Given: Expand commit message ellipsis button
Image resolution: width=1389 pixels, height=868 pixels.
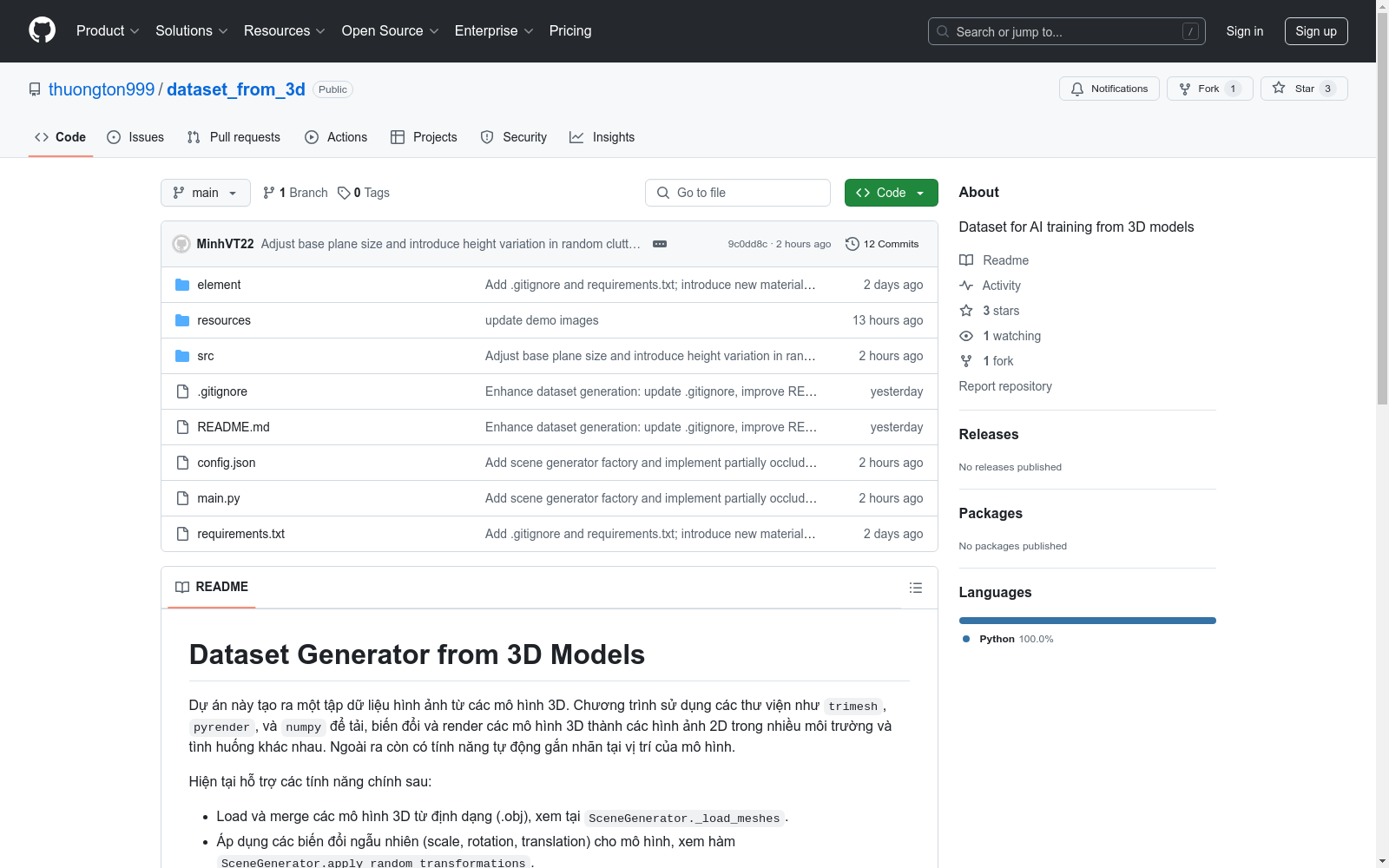Looking at the screenshot, I should 660,244.
